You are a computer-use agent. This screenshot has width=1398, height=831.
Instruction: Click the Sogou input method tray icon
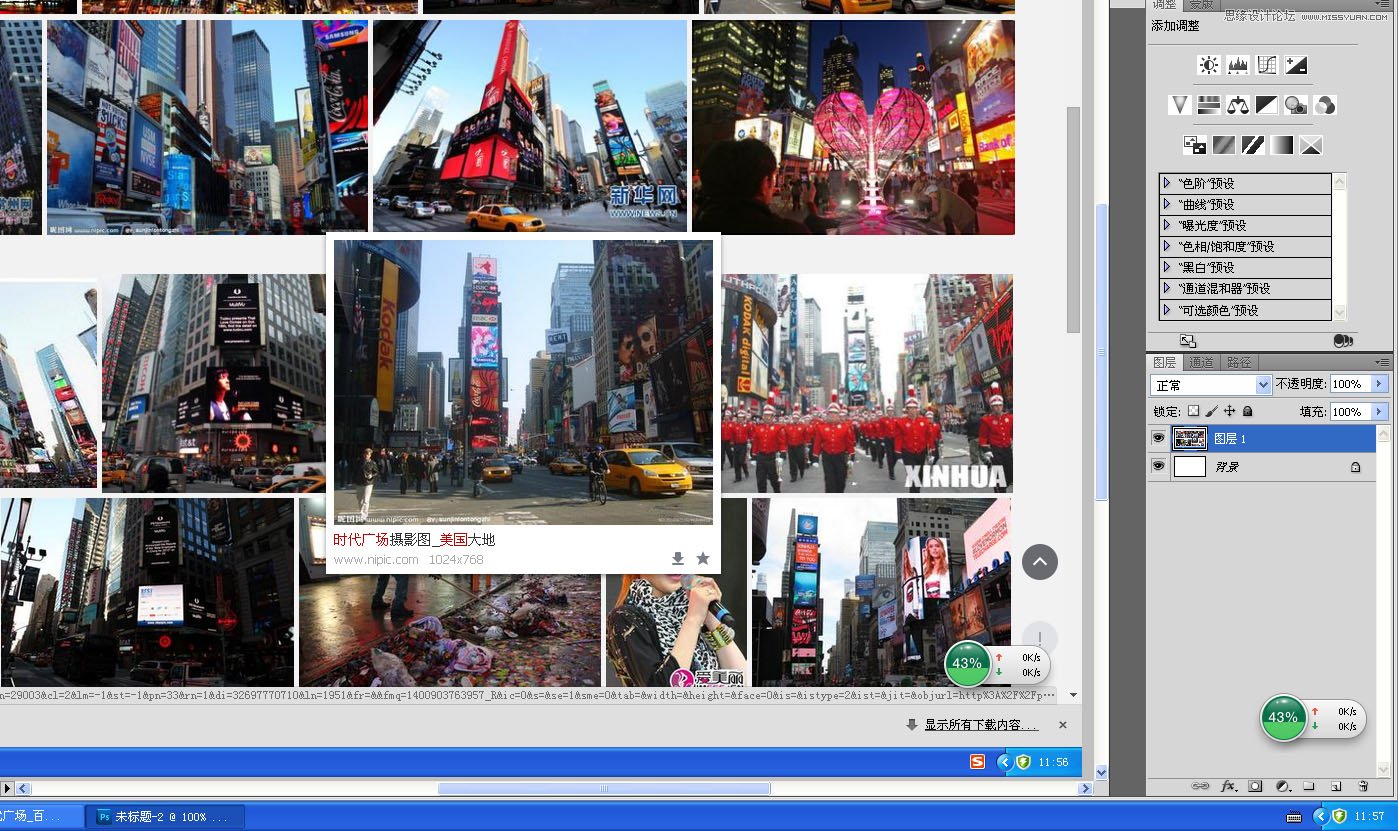(x=977, y=762)
